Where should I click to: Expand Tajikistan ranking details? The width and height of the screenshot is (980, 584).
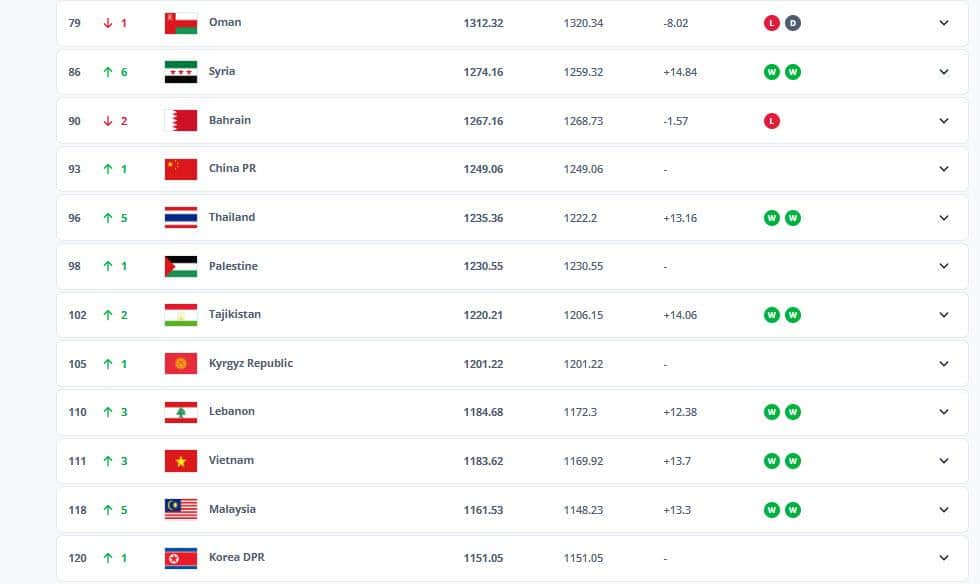[x=943, y=315]
